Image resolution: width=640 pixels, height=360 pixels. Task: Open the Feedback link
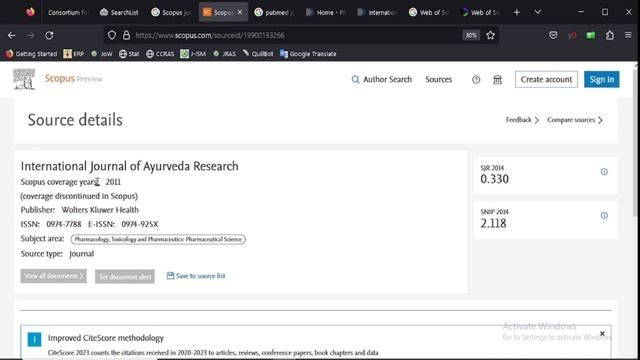(x=522, y=120)
